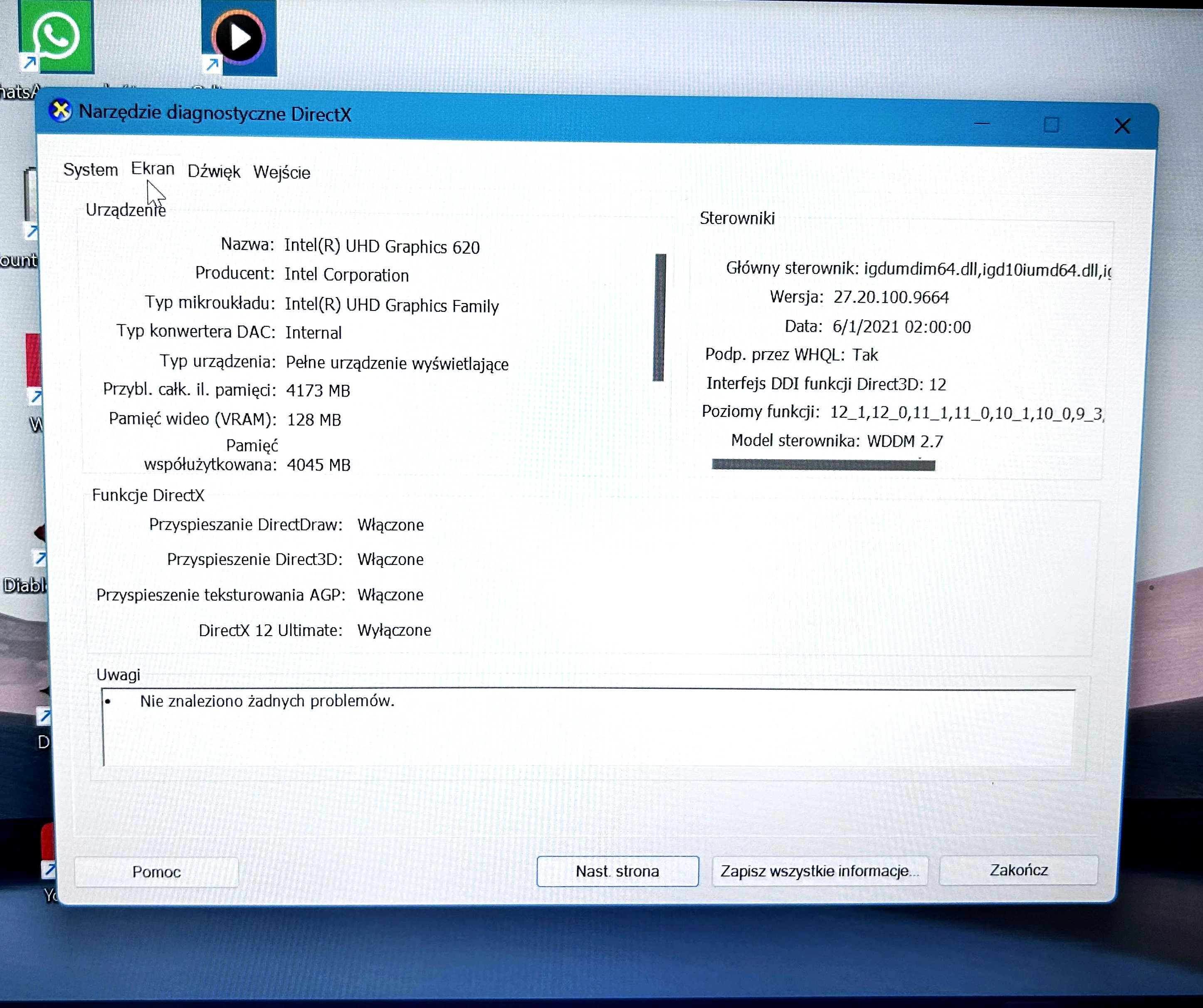Image resolution: width=1203 pixels, height=1008 pixels.
Task: Click the Zakończ button
Action: point(1018,870)
